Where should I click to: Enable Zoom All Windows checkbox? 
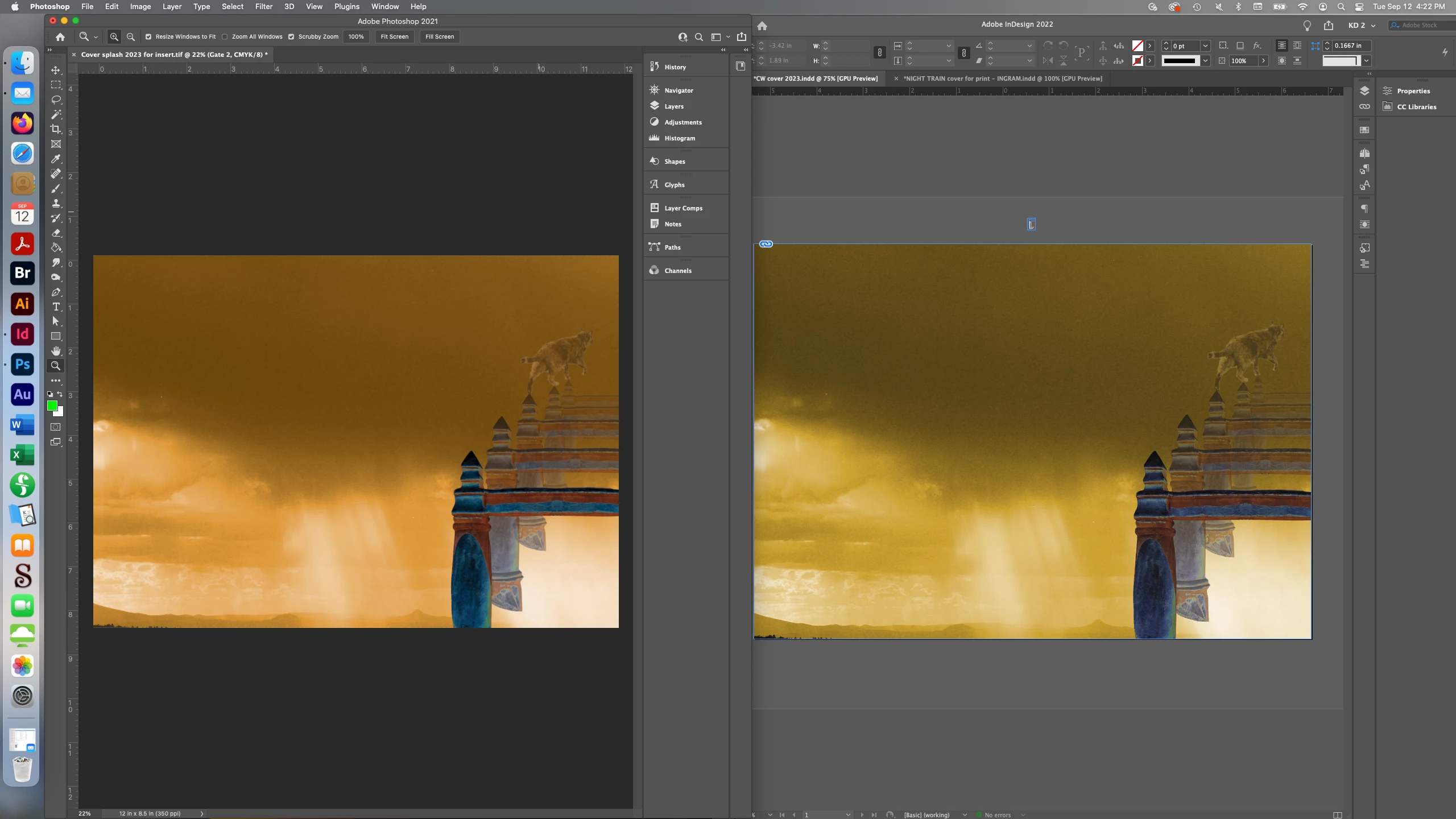(x=225, y=37)
